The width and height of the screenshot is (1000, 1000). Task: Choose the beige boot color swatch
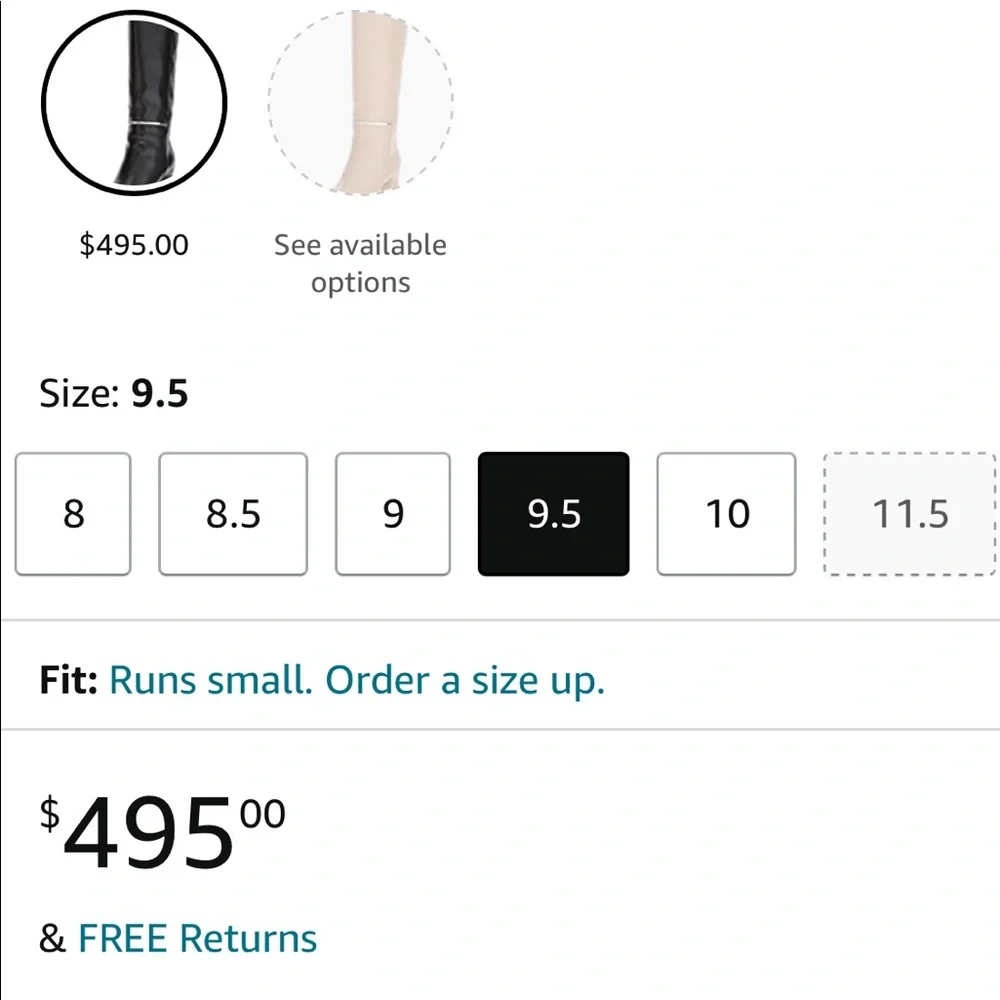tap(360, 102)
